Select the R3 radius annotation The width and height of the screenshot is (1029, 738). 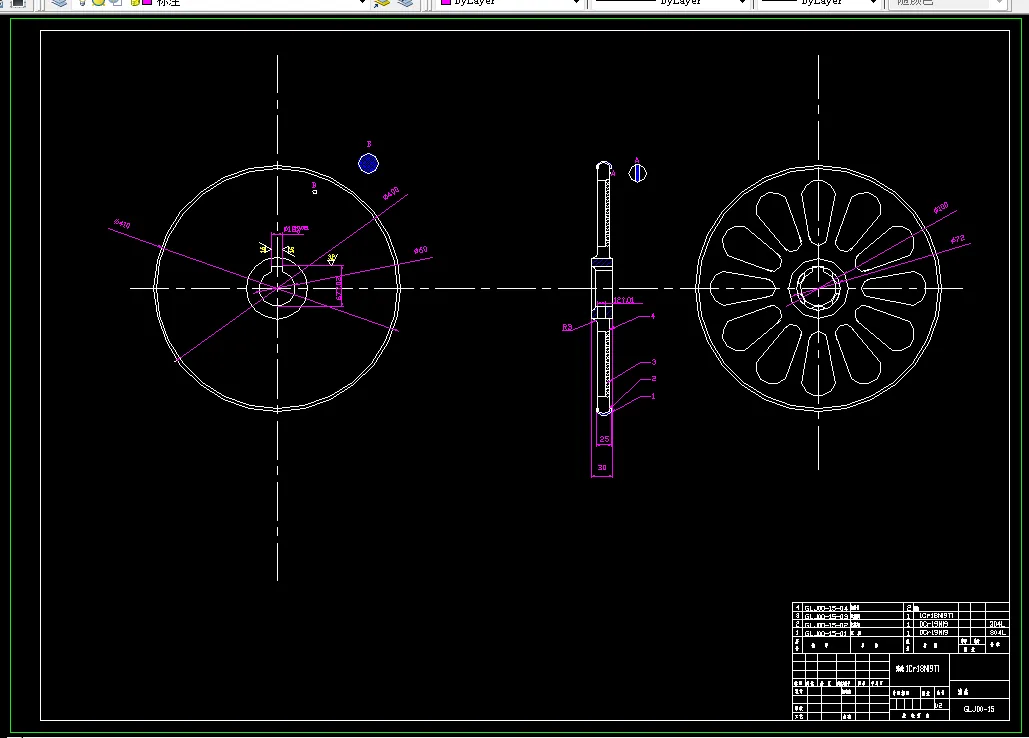click(567, 327)
